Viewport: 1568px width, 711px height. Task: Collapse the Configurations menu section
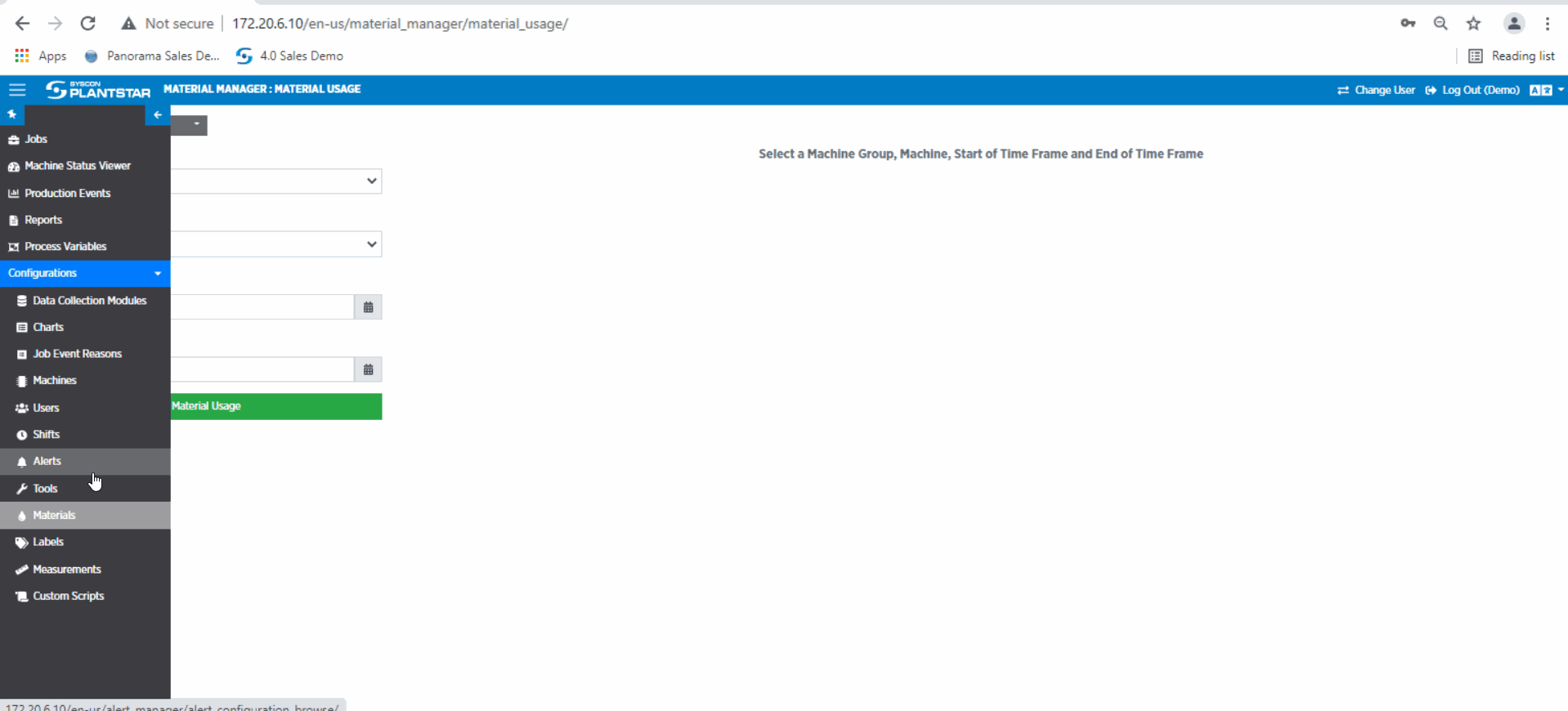coord(85,273)
